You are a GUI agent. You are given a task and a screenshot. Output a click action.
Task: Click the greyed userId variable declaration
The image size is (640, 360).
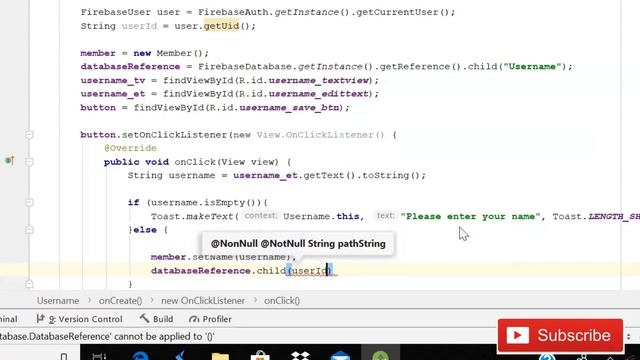click(139, 26)
